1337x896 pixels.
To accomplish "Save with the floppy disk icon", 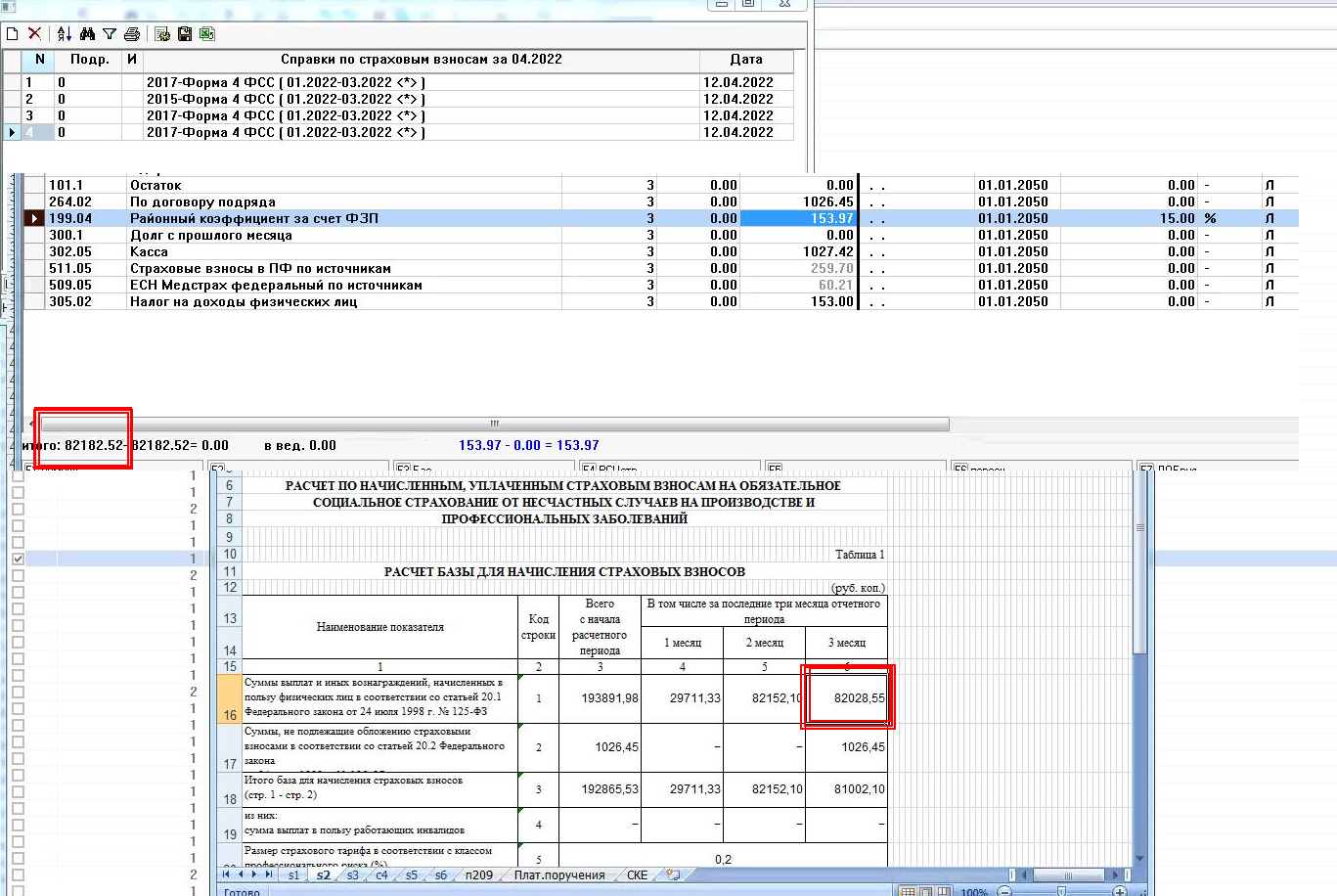I will pos(185,34).
